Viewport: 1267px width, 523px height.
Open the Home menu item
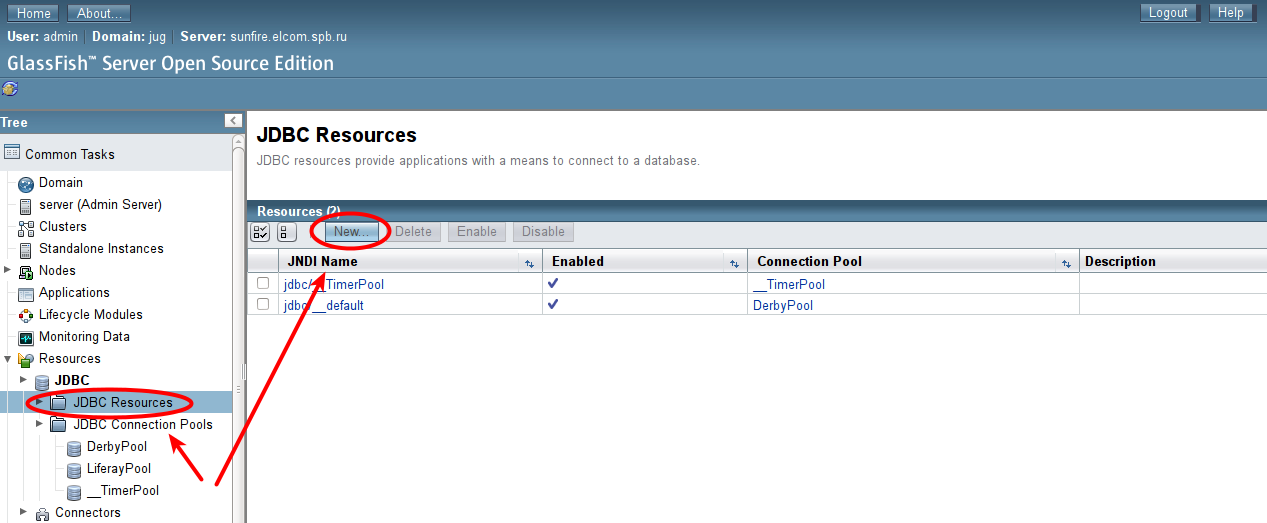[34, 13]
